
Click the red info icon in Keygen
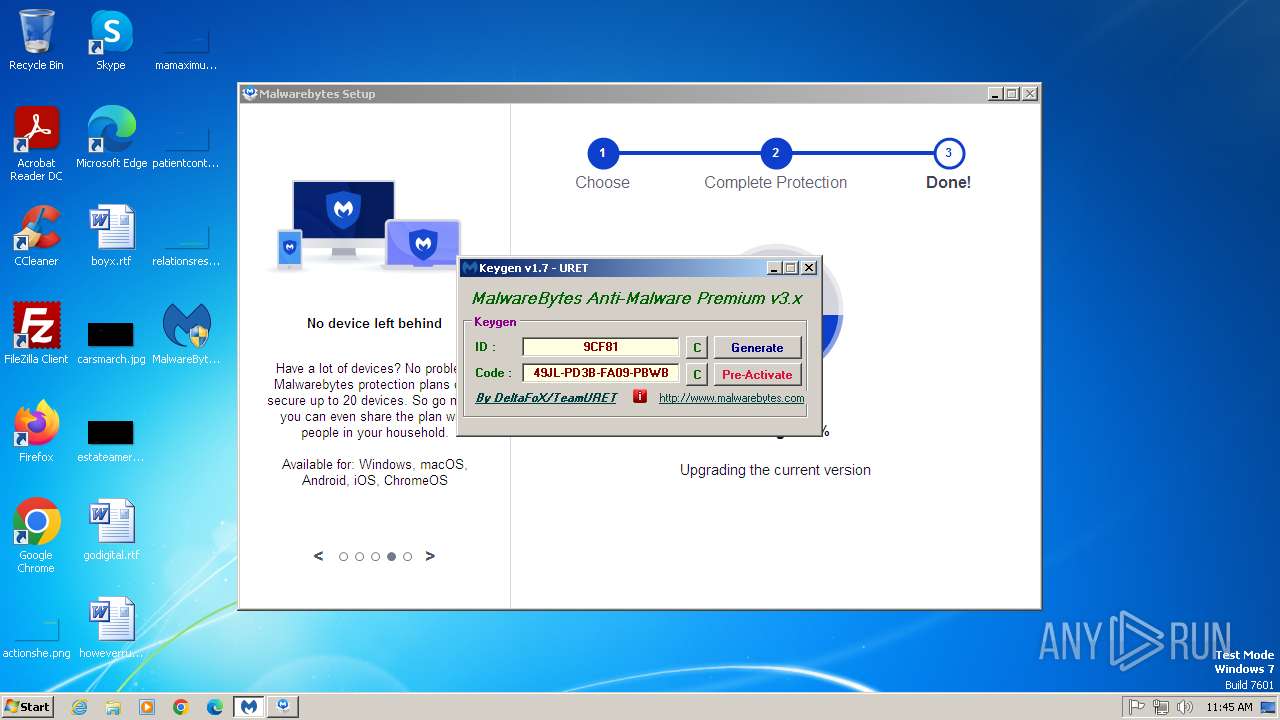(x=640, y=397)
